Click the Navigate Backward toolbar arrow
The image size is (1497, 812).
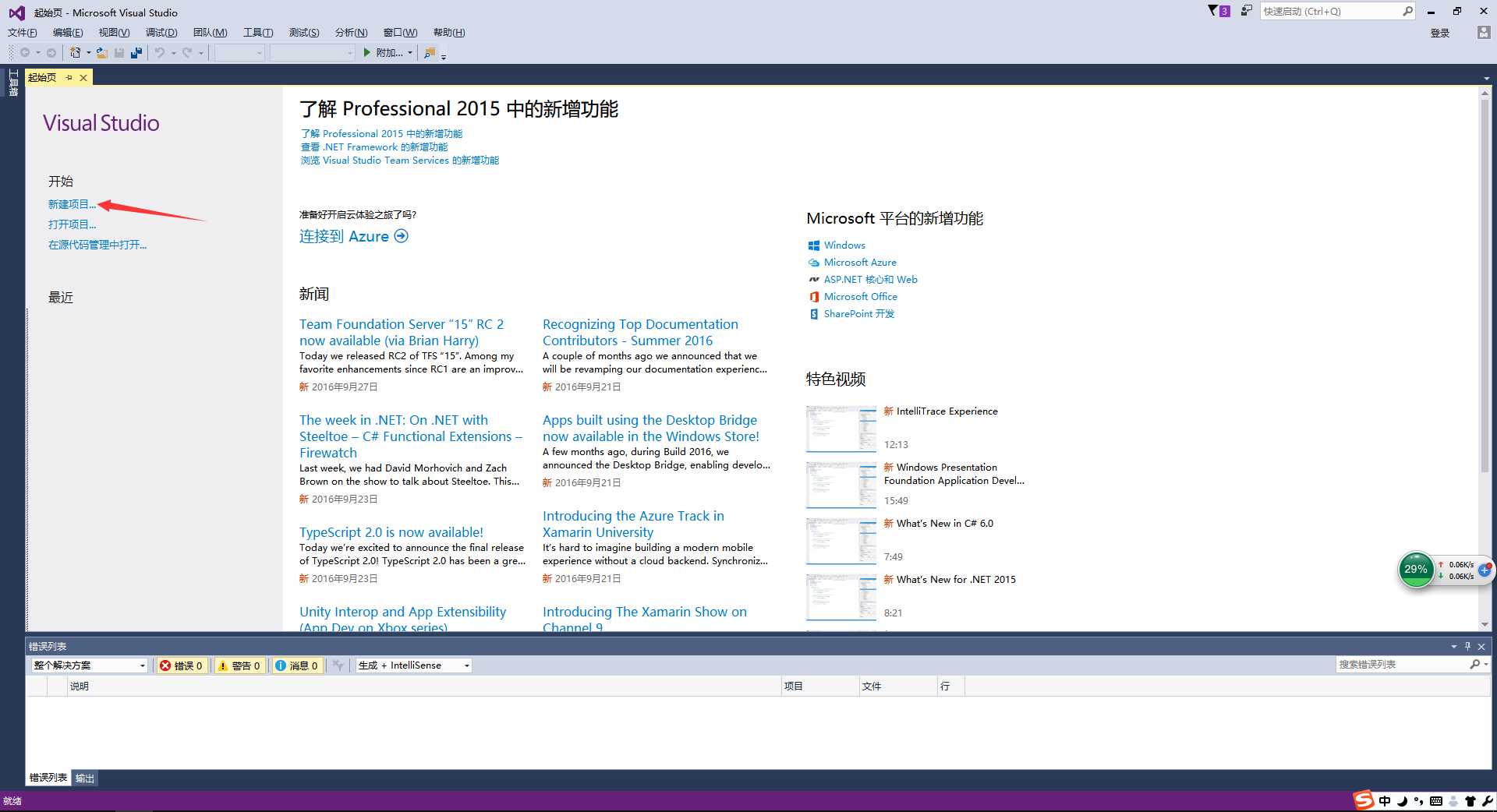coord(26,53)
